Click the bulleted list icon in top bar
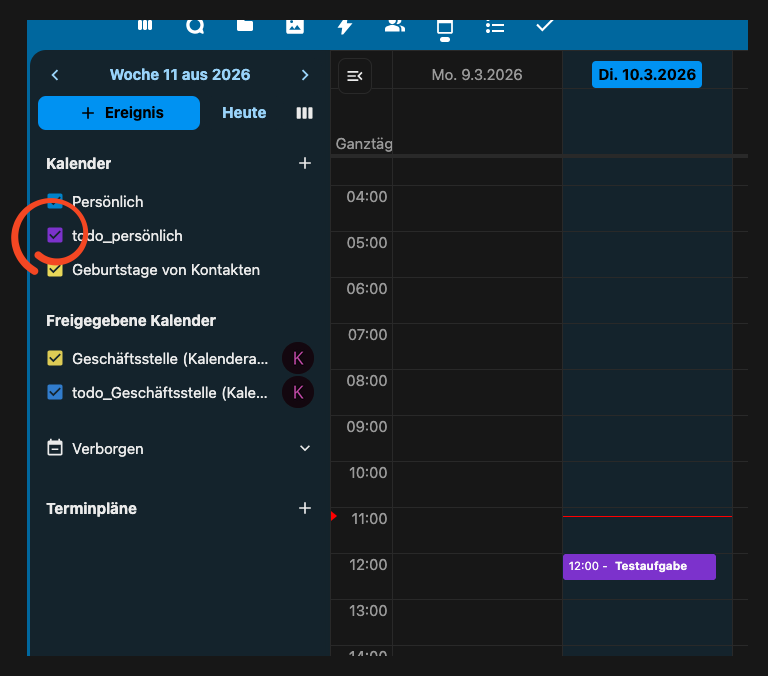 495,26
